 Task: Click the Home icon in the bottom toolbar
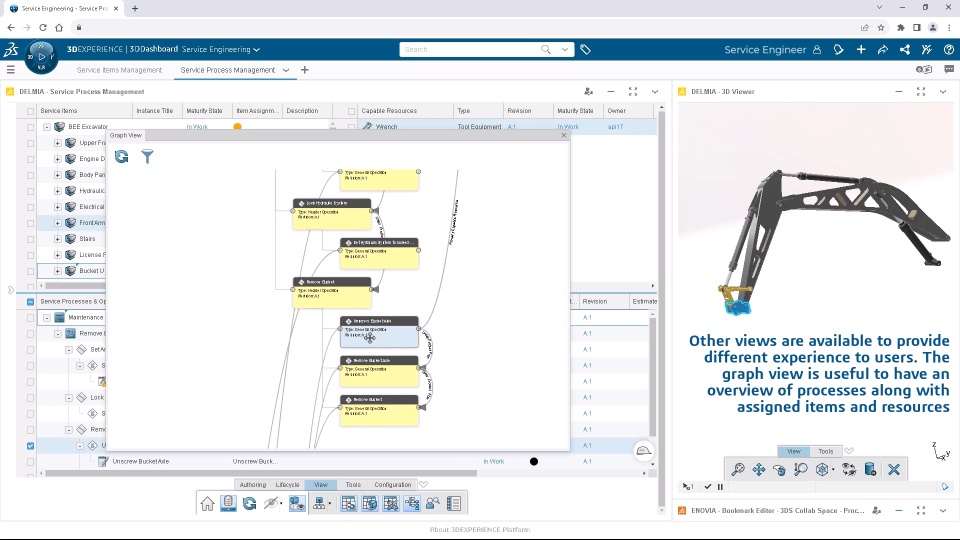pyautogui.click(x=207, y=503)
